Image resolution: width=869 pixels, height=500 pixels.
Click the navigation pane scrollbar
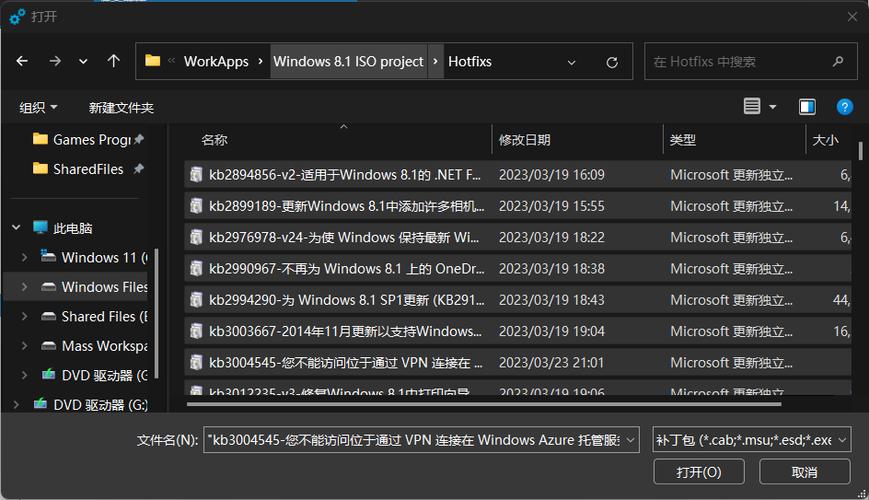pos(157,313)
